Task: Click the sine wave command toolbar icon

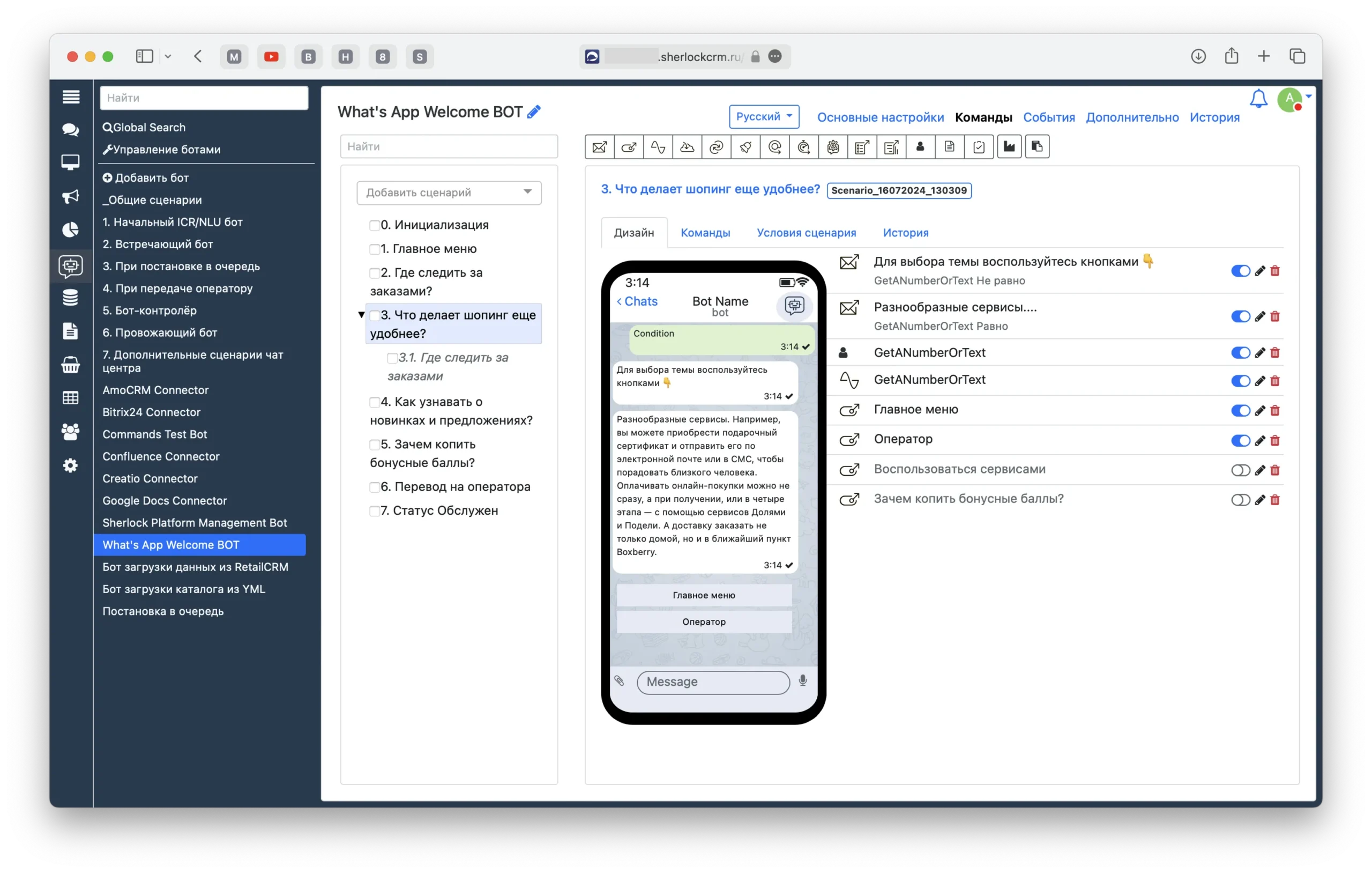Action: pyautogui.click(x=658, y=147)
